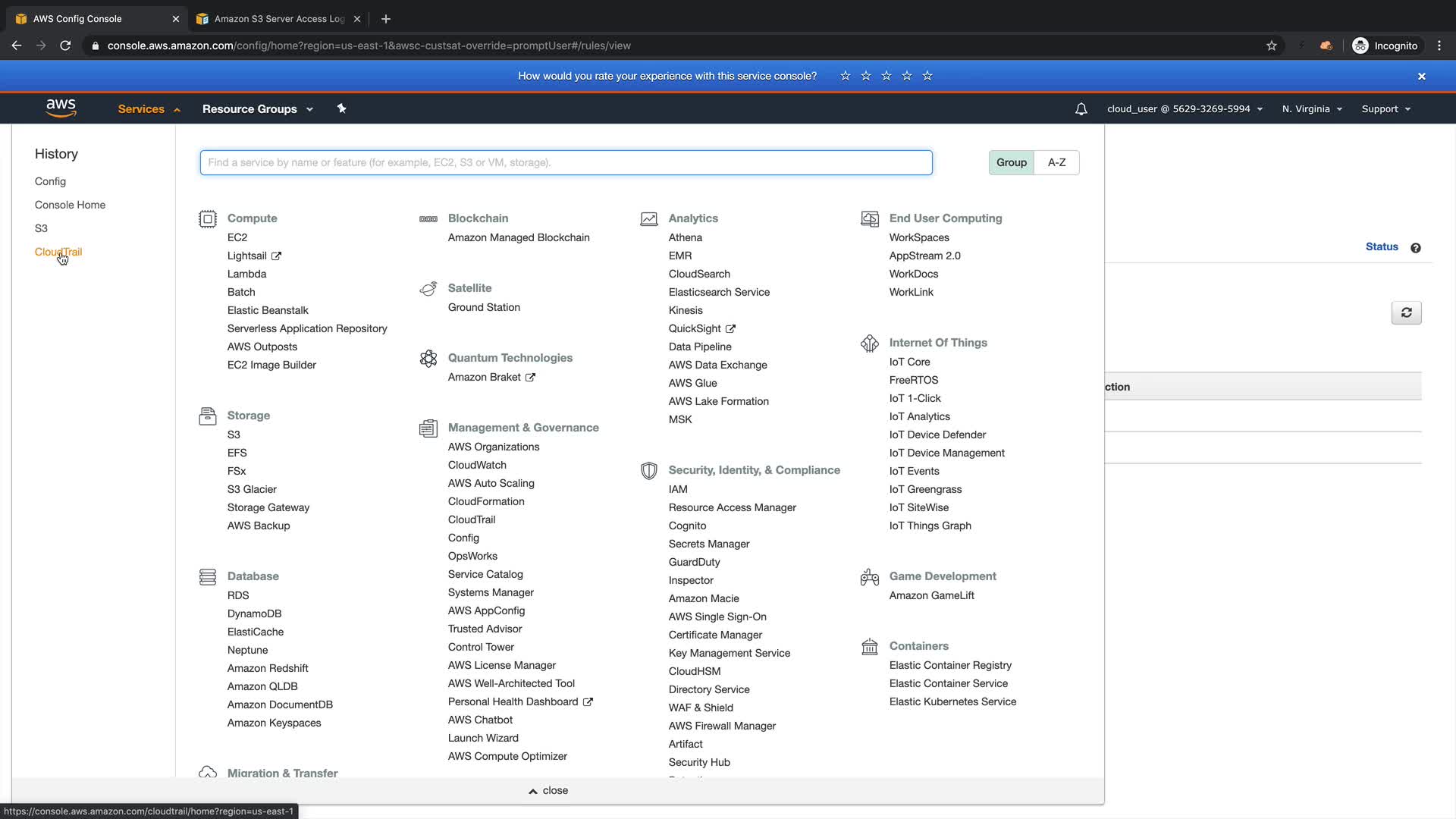Viewport: 1456px width, 819px height.
Task: Switch service list to Group view
Action: [1011, 162]
